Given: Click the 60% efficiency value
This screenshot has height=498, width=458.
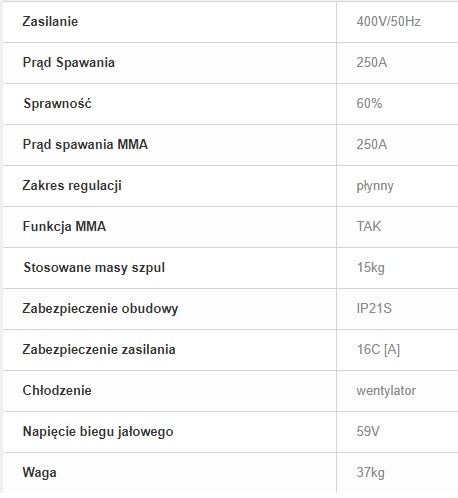Looking at the screenshot, I should click(369, 104).
